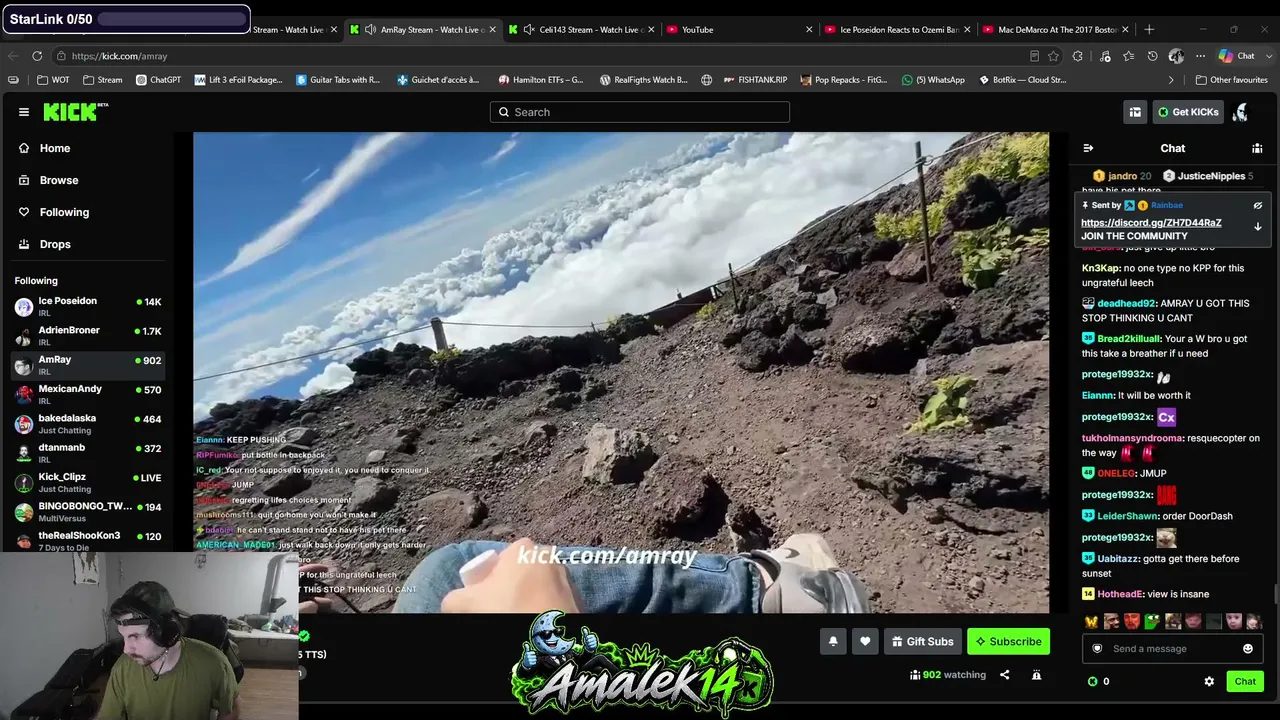Viewport: 1280px width, 720px height.
Task: Switch to the AmRay Stream browser tab
Action: coord(423,30)
